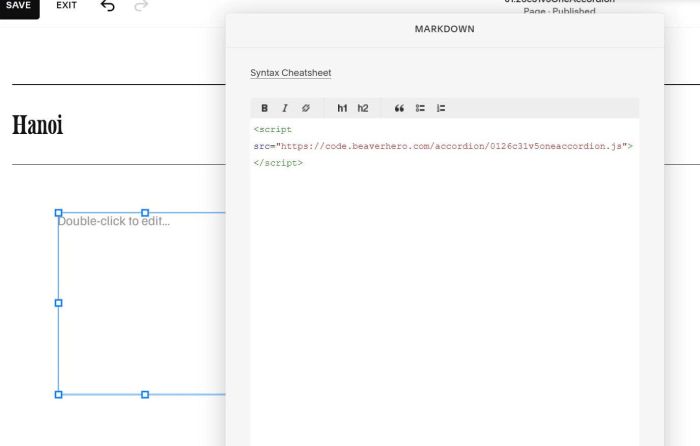Insert heading 2 with h2 button

[x=363, y=108]
